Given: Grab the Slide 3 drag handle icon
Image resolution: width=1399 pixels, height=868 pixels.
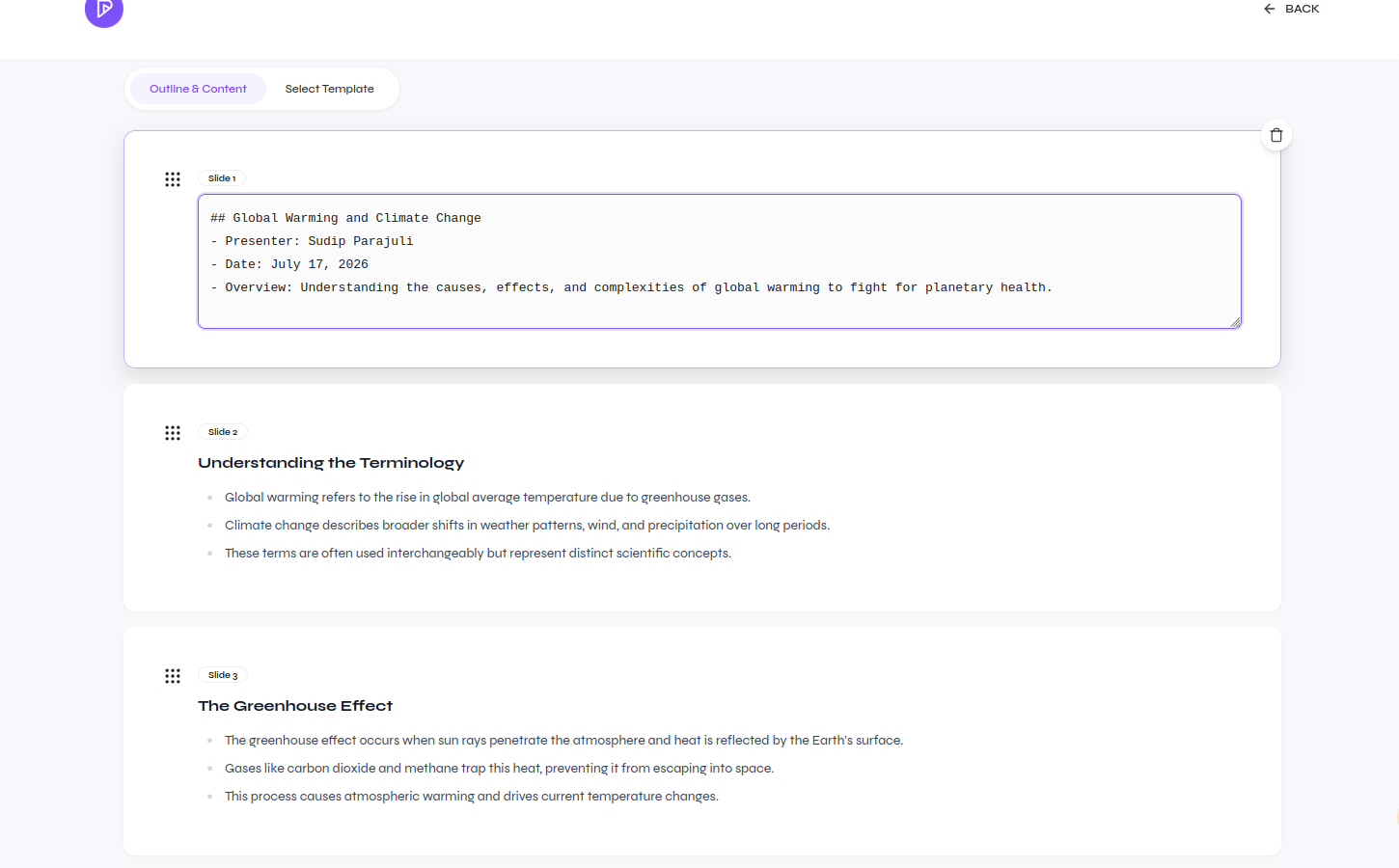Looking at the screenshot, I should pyautogui.click(x=173, y=676).
